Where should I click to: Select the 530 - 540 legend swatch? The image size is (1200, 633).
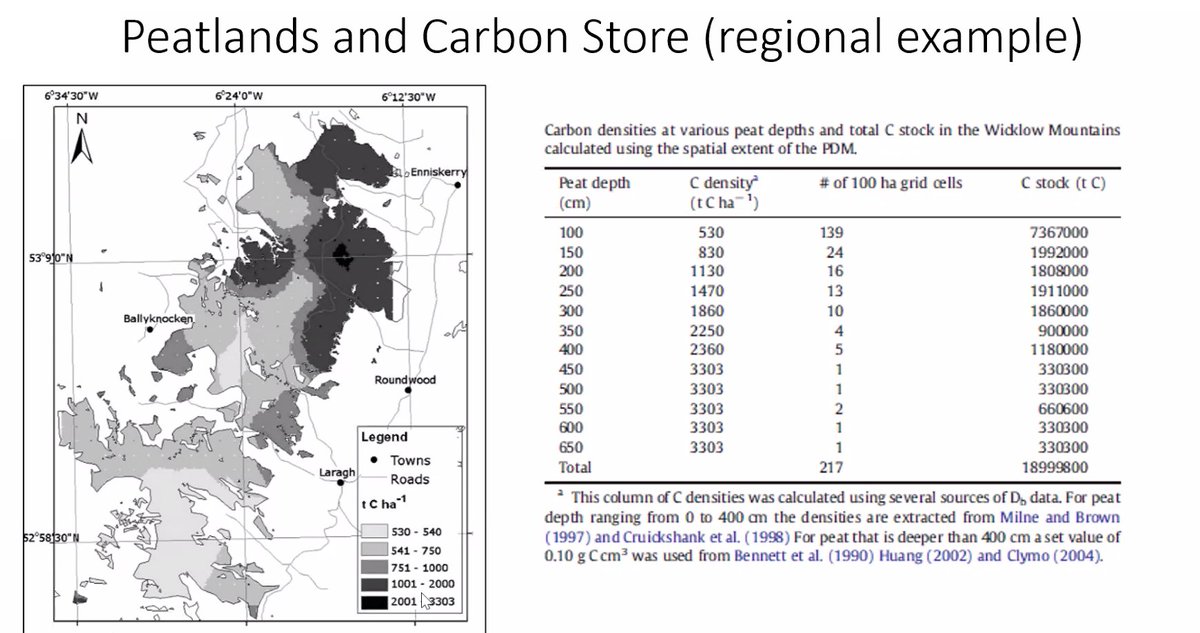(x=374, y=529)
